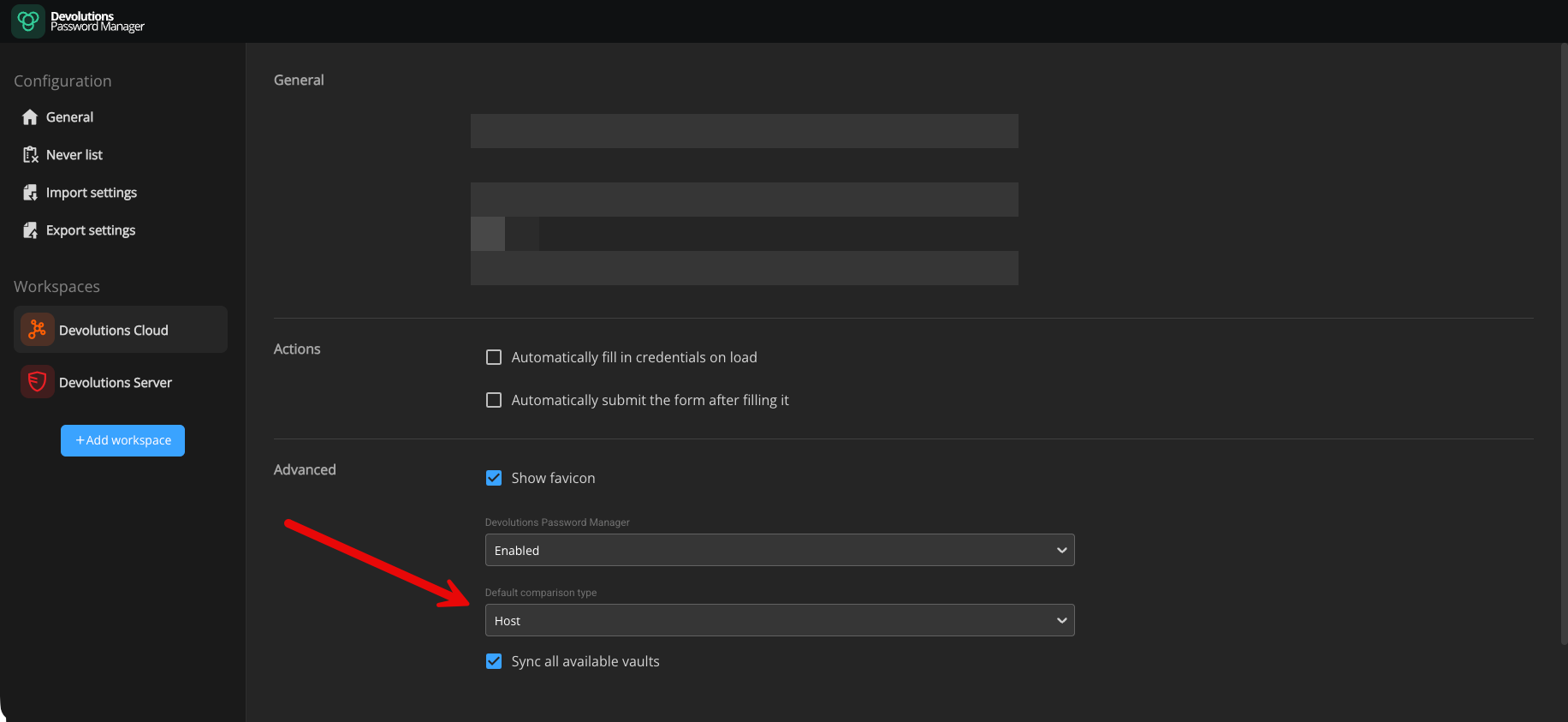Click the Never list icon

point(31,155)
